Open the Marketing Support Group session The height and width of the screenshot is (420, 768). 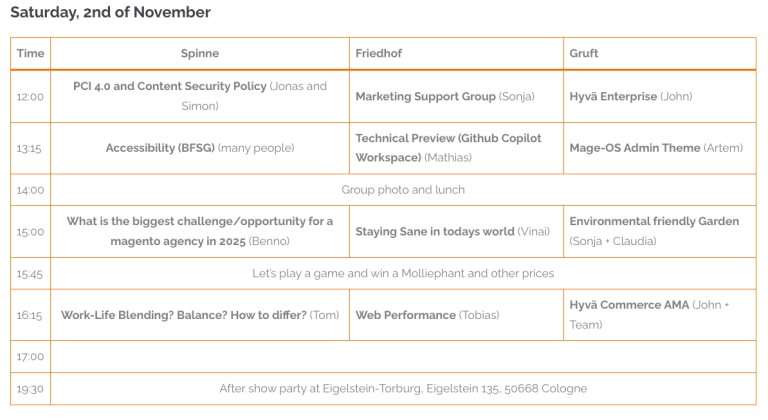[x=425, y=97]
